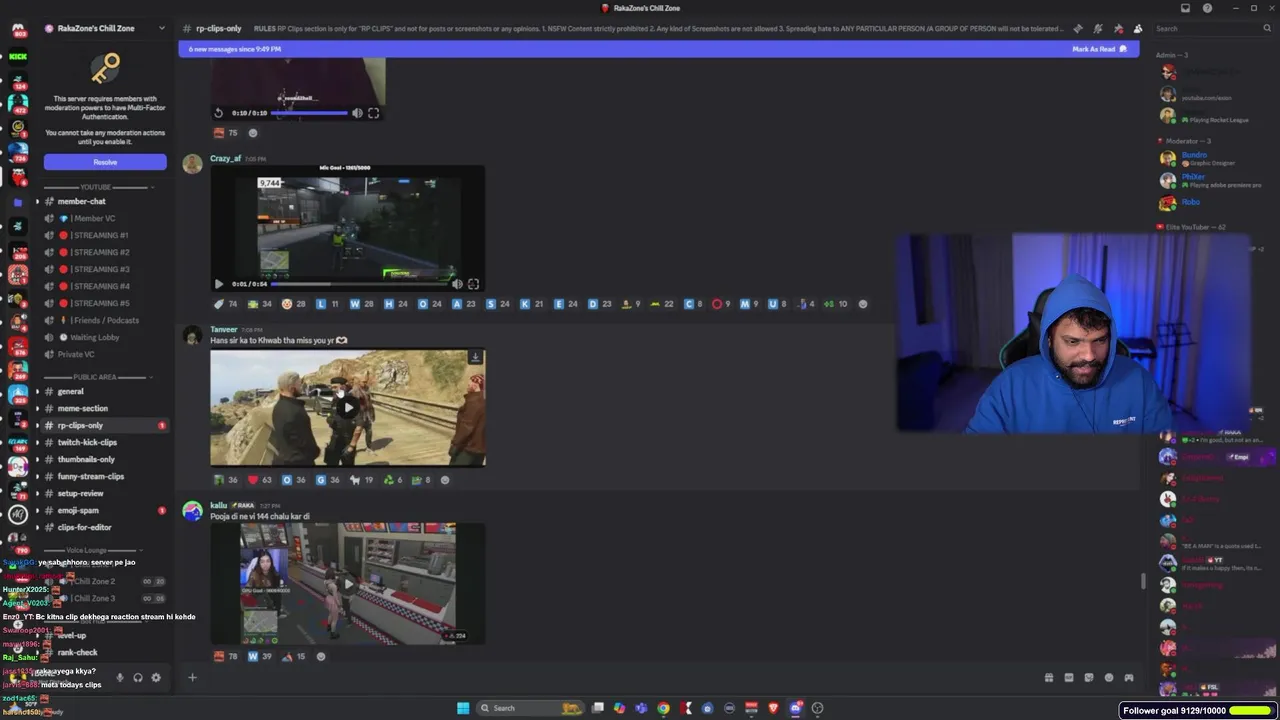Image resolution: width=1280 pixels, height=720 pixels.
Task: Click the plus attach button in message bar
Action: point(192,677)
